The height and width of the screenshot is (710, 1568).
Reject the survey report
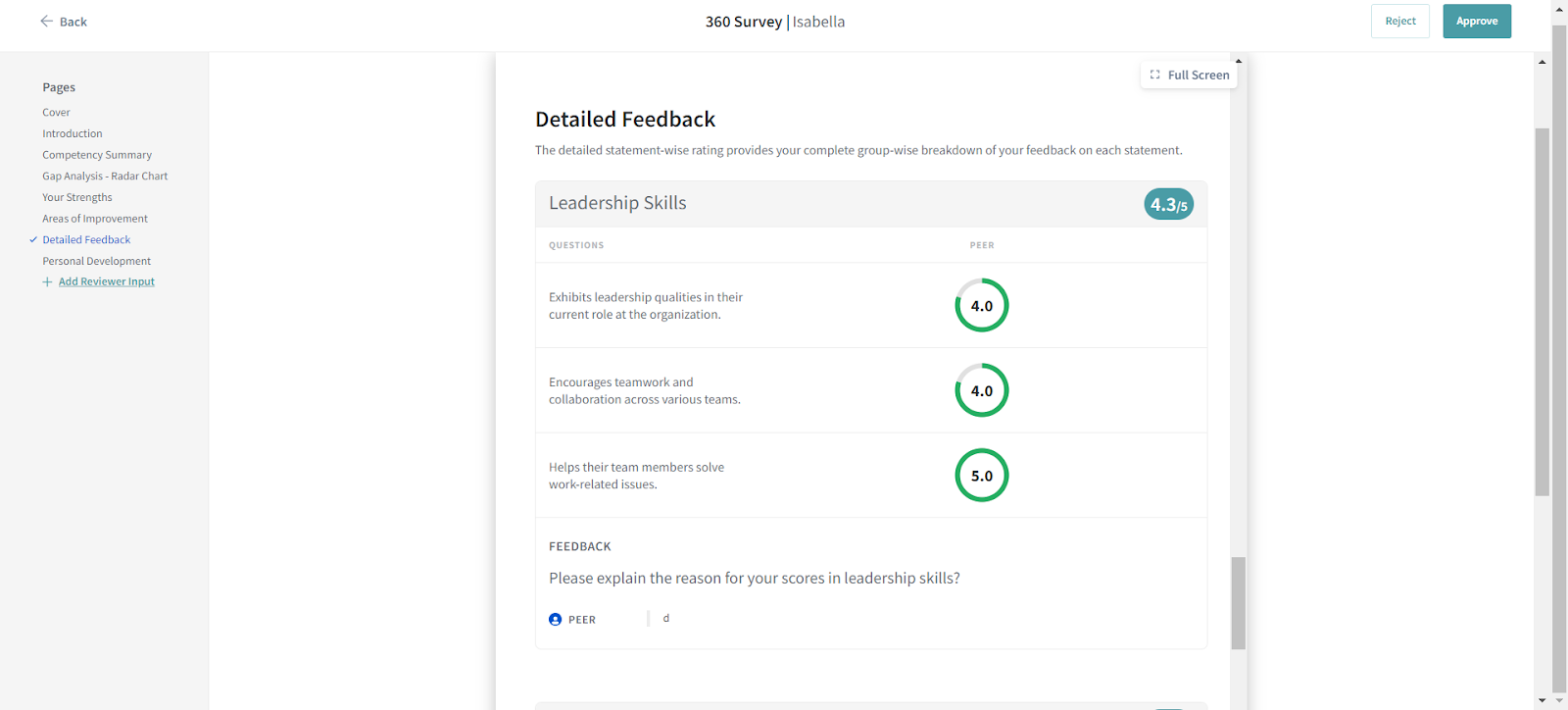point(1399,21)
